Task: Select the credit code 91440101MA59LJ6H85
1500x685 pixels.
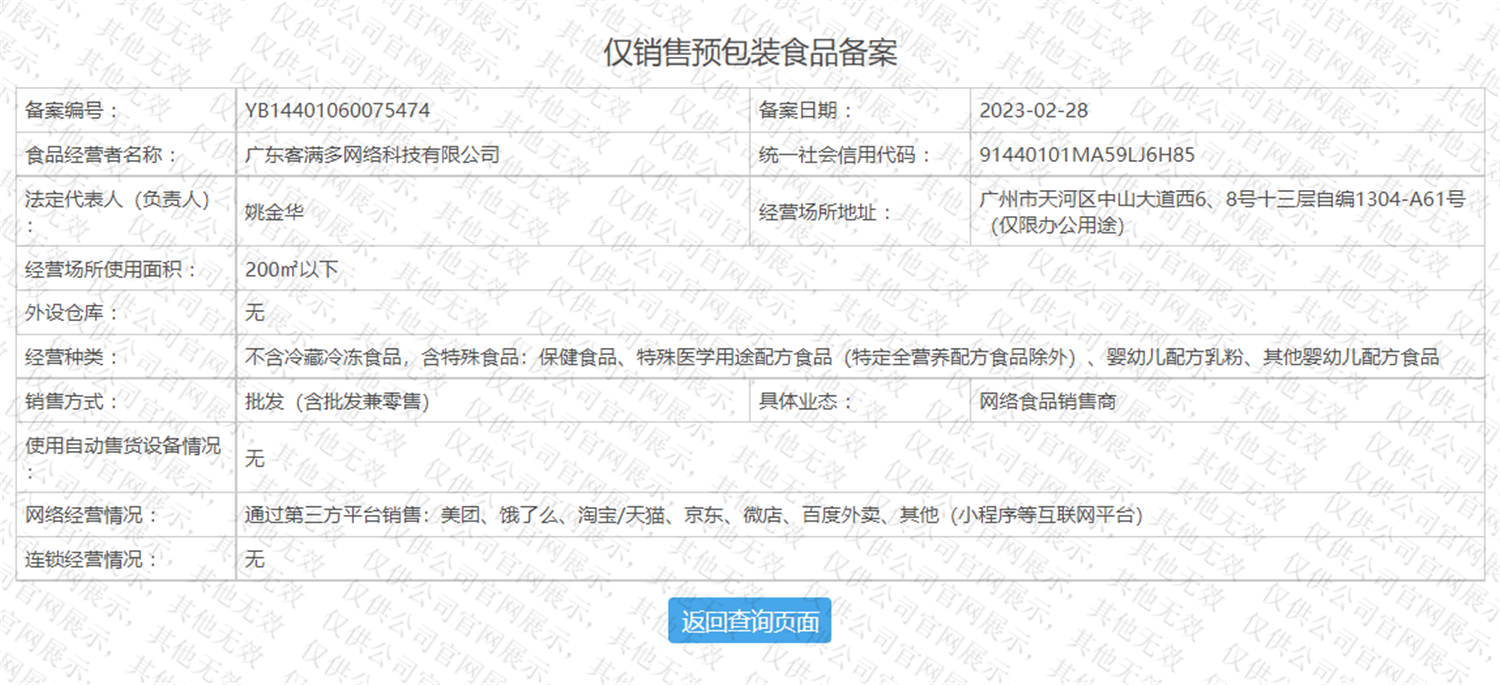Action: 1087,155
